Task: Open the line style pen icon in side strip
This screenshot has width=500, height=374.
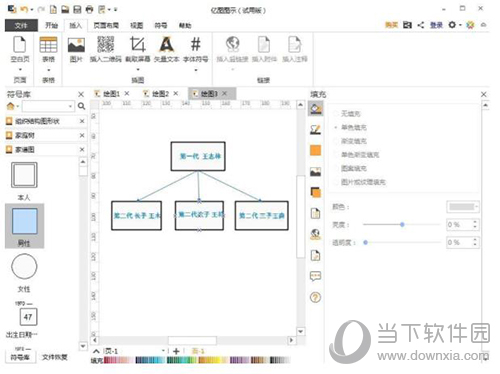Action: point(315,129)
